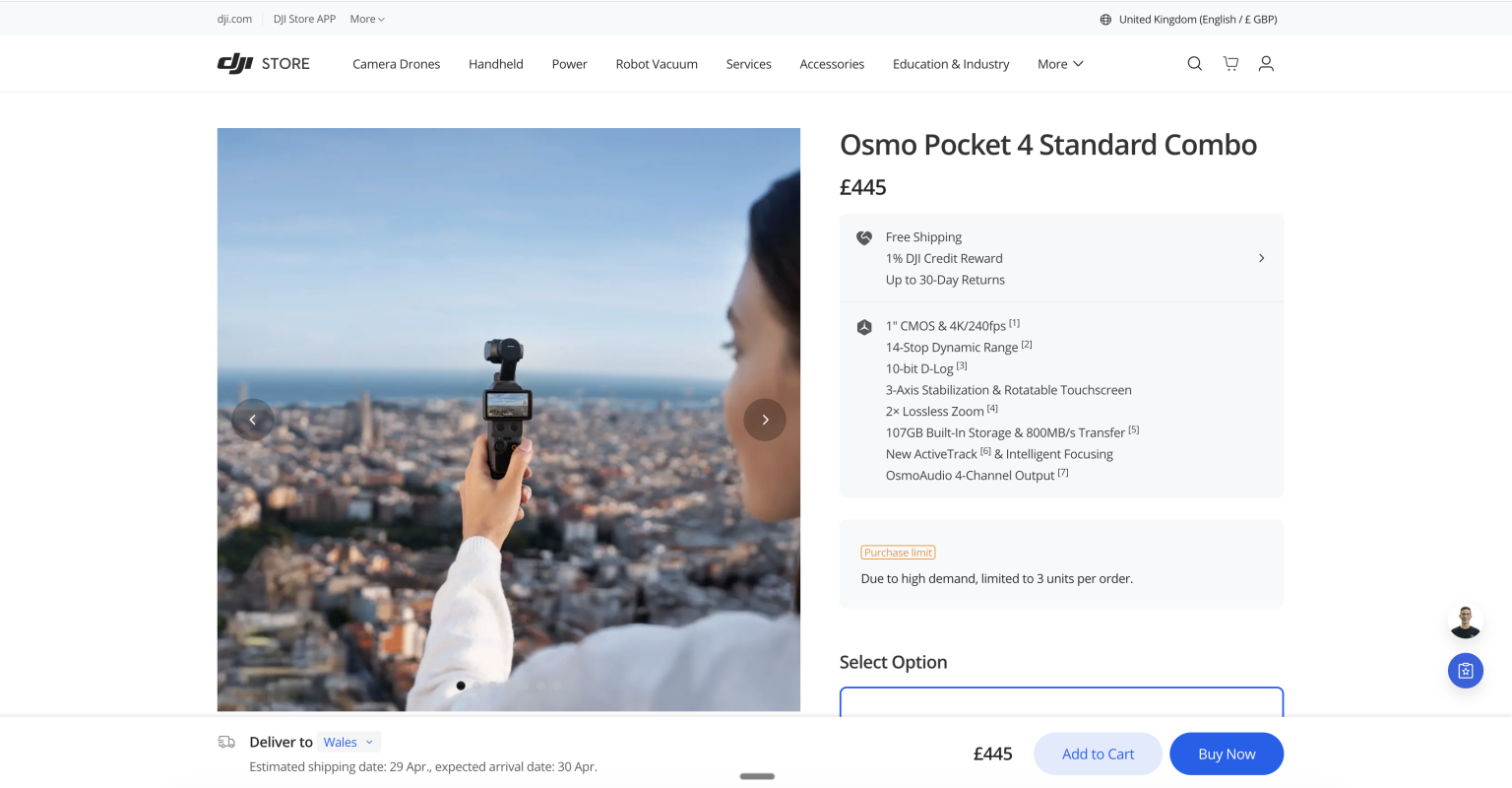Expand the top bar More dropdown
Screen dimensions: 1512x788
[367, 20]
